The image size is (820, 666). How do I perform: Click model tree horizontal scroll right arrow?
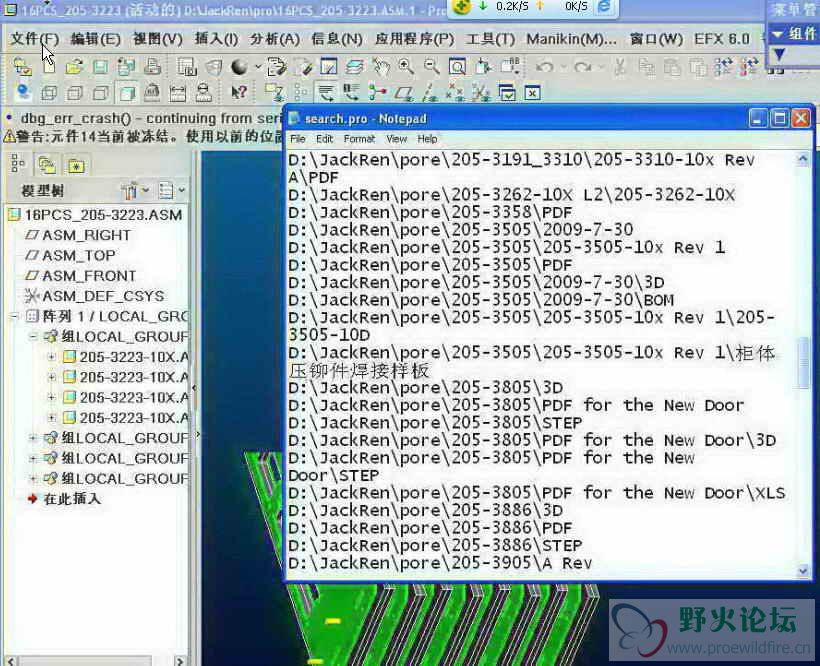coord(179,661)
